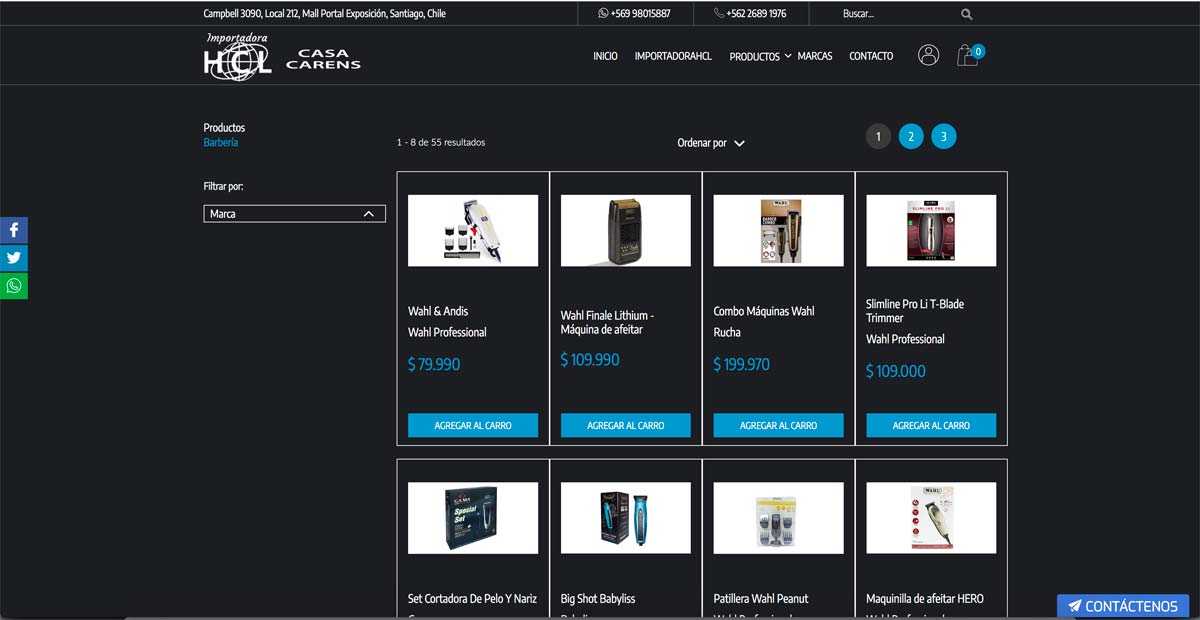The image size is (1200, 620).
Task: Click the $ 79.990 price
Action: pyautogui.click(x=434, y=365)
